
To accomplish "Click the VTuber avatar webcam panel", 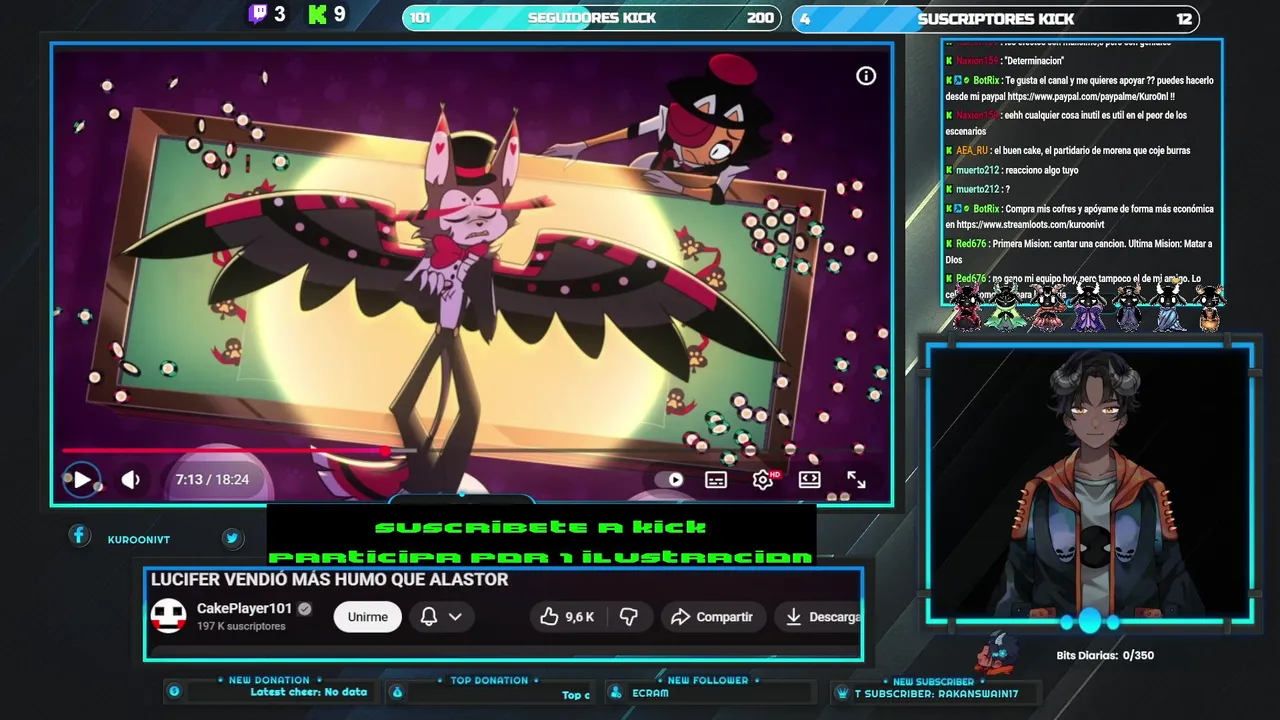I will click(1090, 484).
